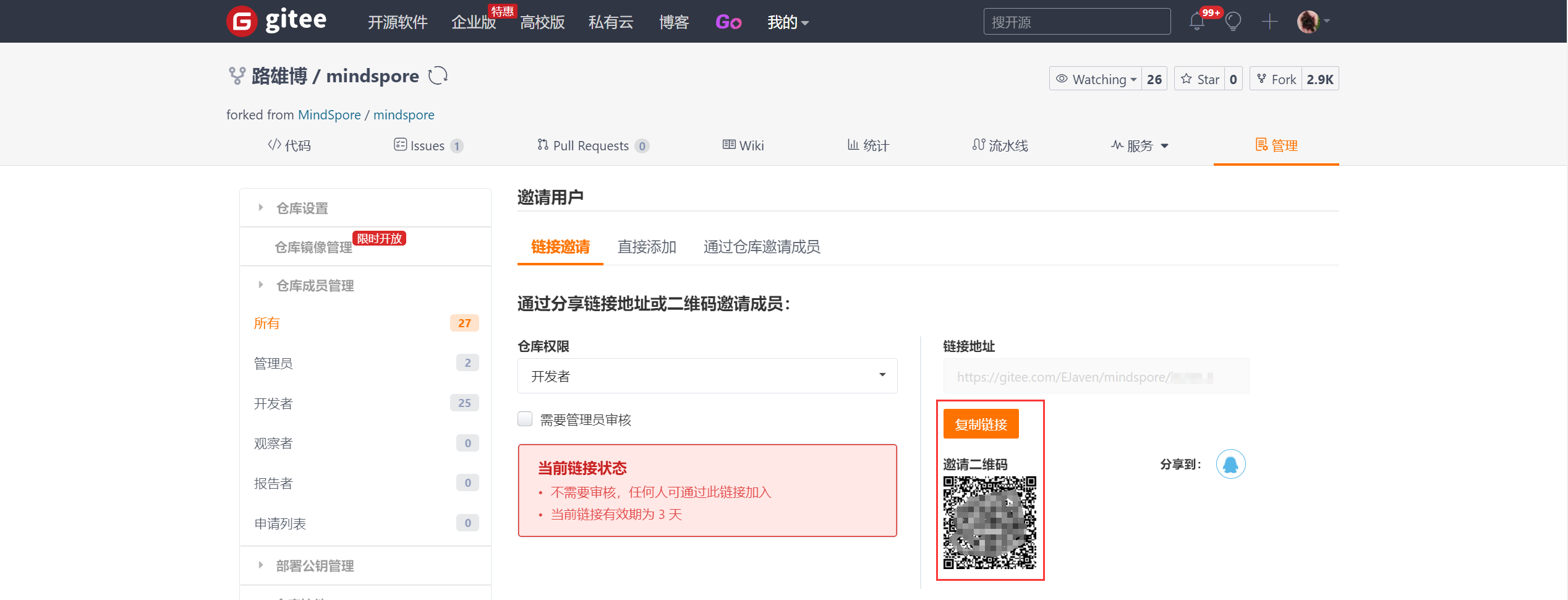Open the Pull Requests tab
The image size is (1568, 600).
tap(593, 145)
